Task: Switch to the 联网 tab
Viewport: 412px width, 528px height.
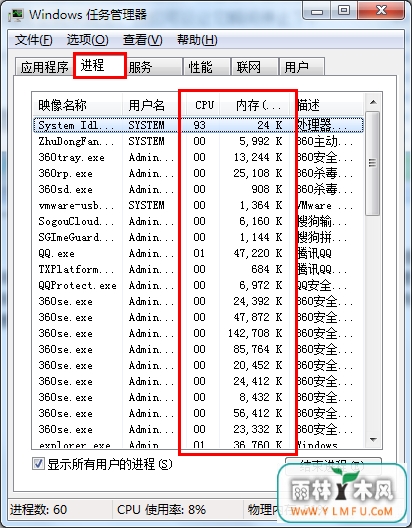Action: point(255,67)
